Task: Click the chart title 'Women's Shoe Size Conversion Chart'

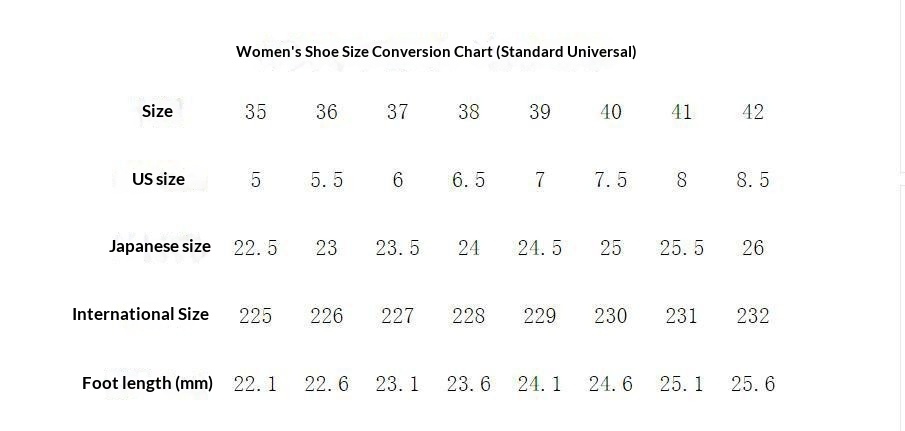Action: click(x=436, y=51)
